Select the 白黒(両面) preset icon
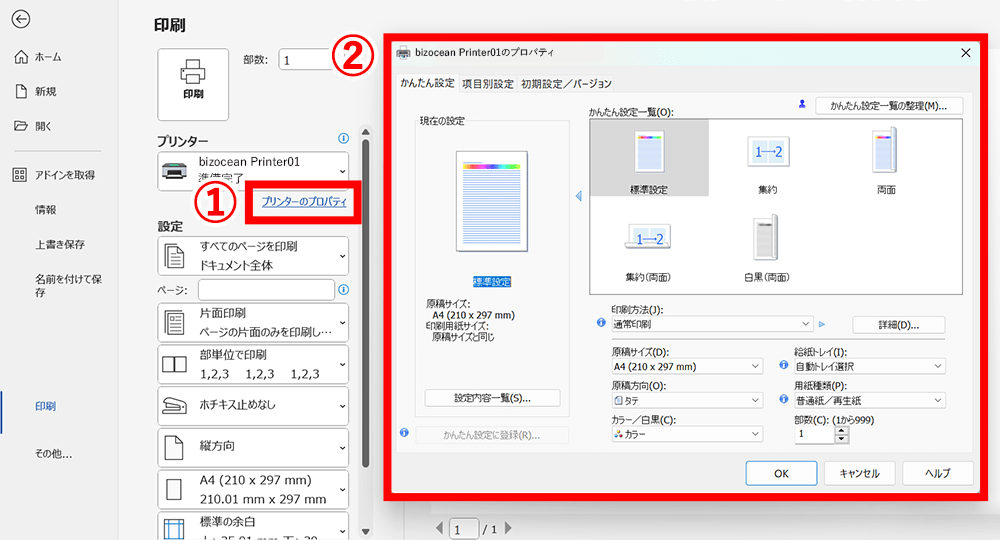1000x540 pixels. (767, 249)
